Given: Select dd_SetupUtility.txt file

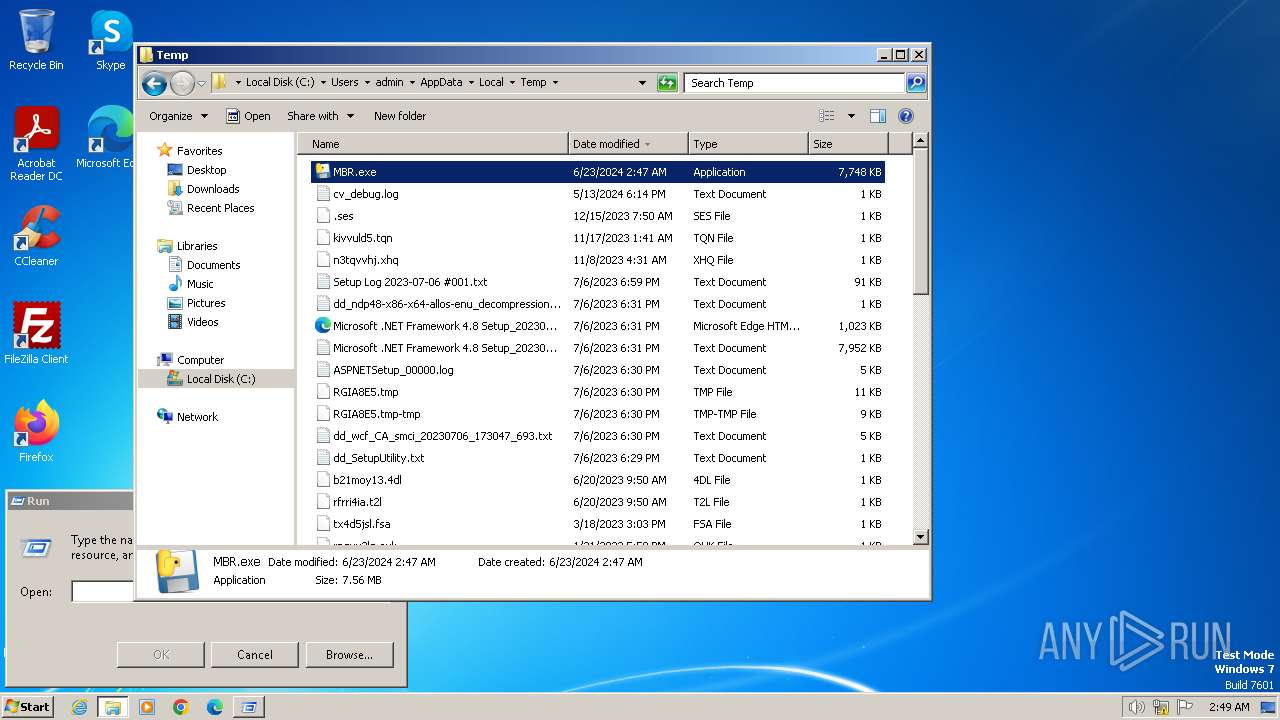Looking at the screenshot, I should 597,458.
